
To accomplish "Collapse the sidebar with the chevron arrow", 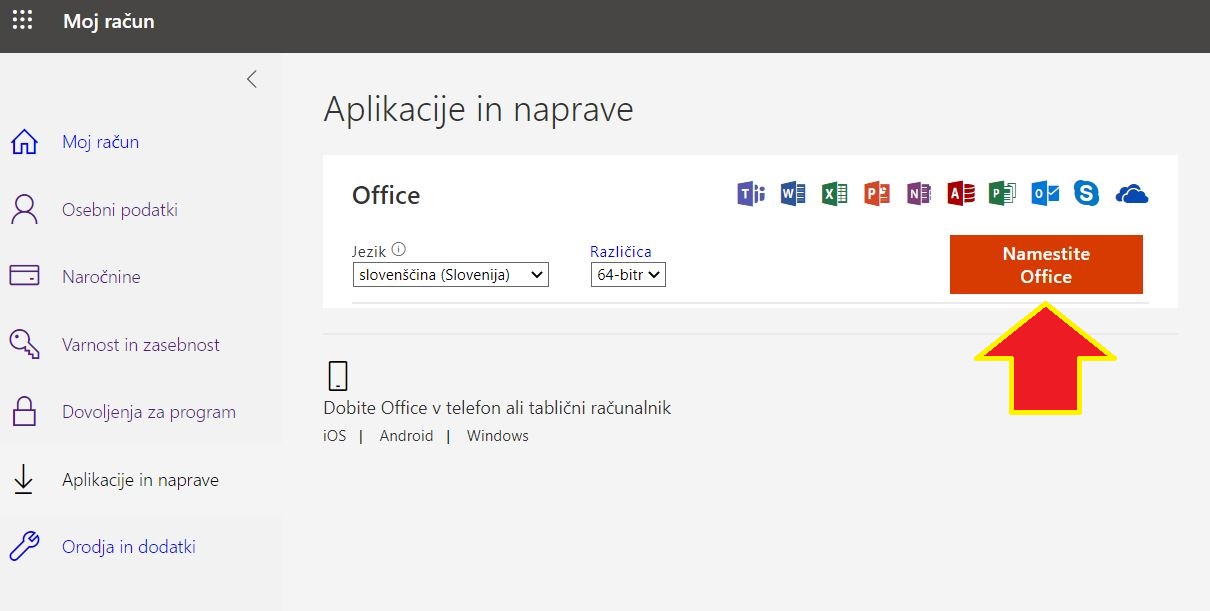I will [252, 79].
